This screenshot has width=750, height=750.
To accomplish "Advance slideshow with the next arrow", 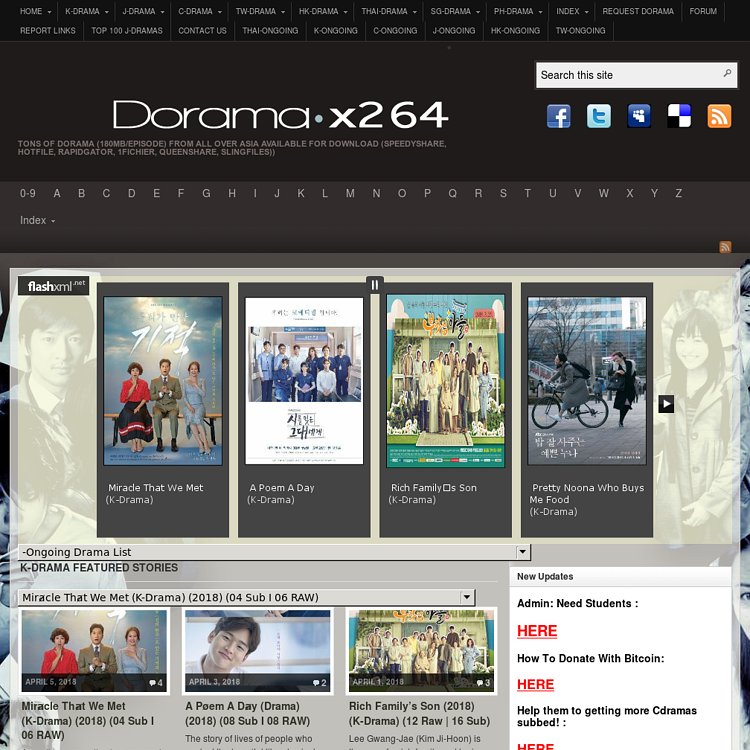I will click(666, 404).
